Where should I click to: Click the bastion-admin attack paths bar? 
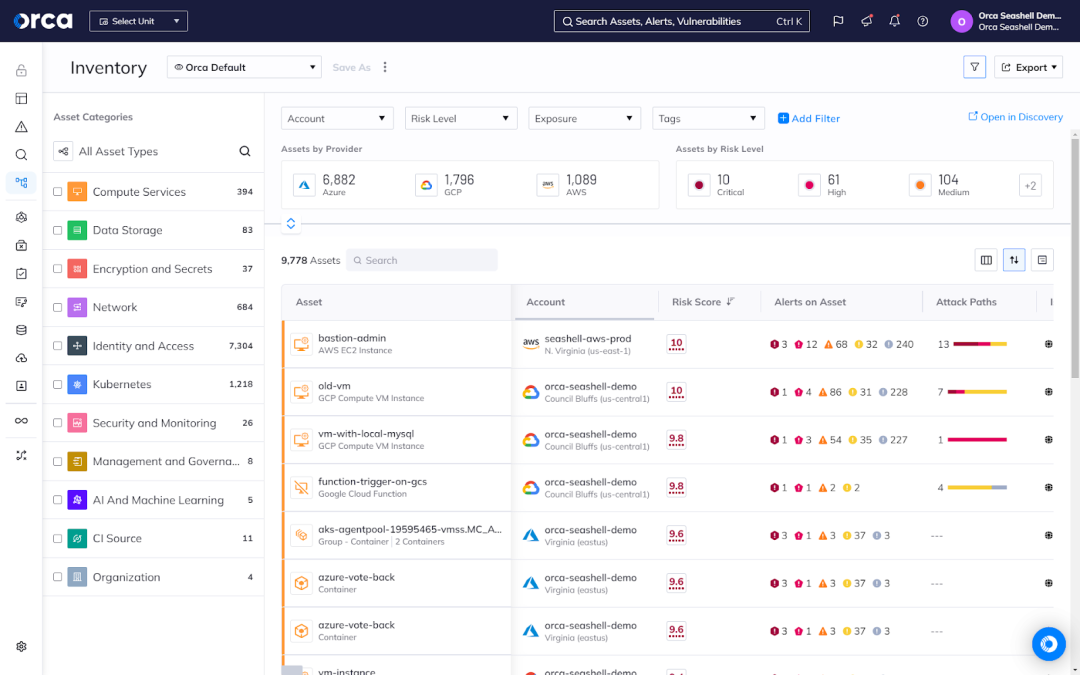point(980,344)
